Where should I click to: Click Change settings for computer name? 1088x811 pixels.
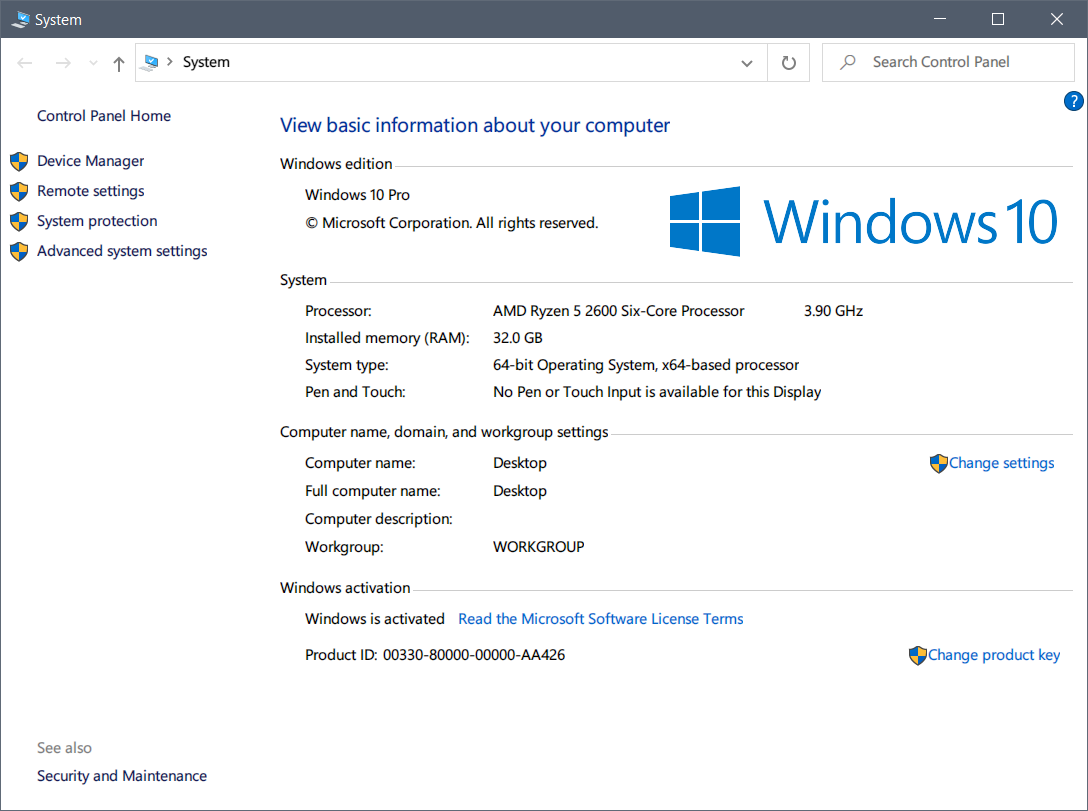coord(1001,463)
